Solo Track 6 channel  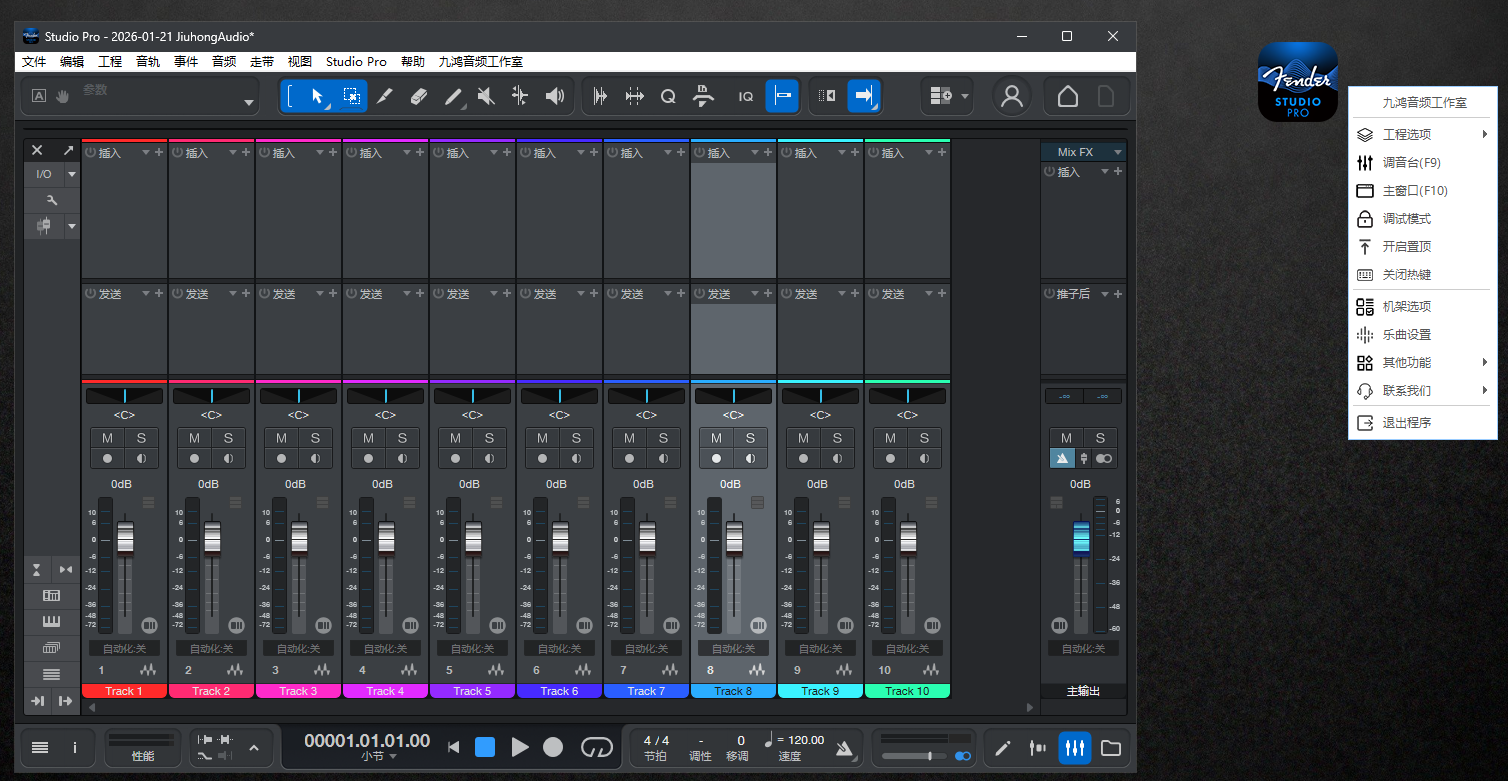point(576,438)
